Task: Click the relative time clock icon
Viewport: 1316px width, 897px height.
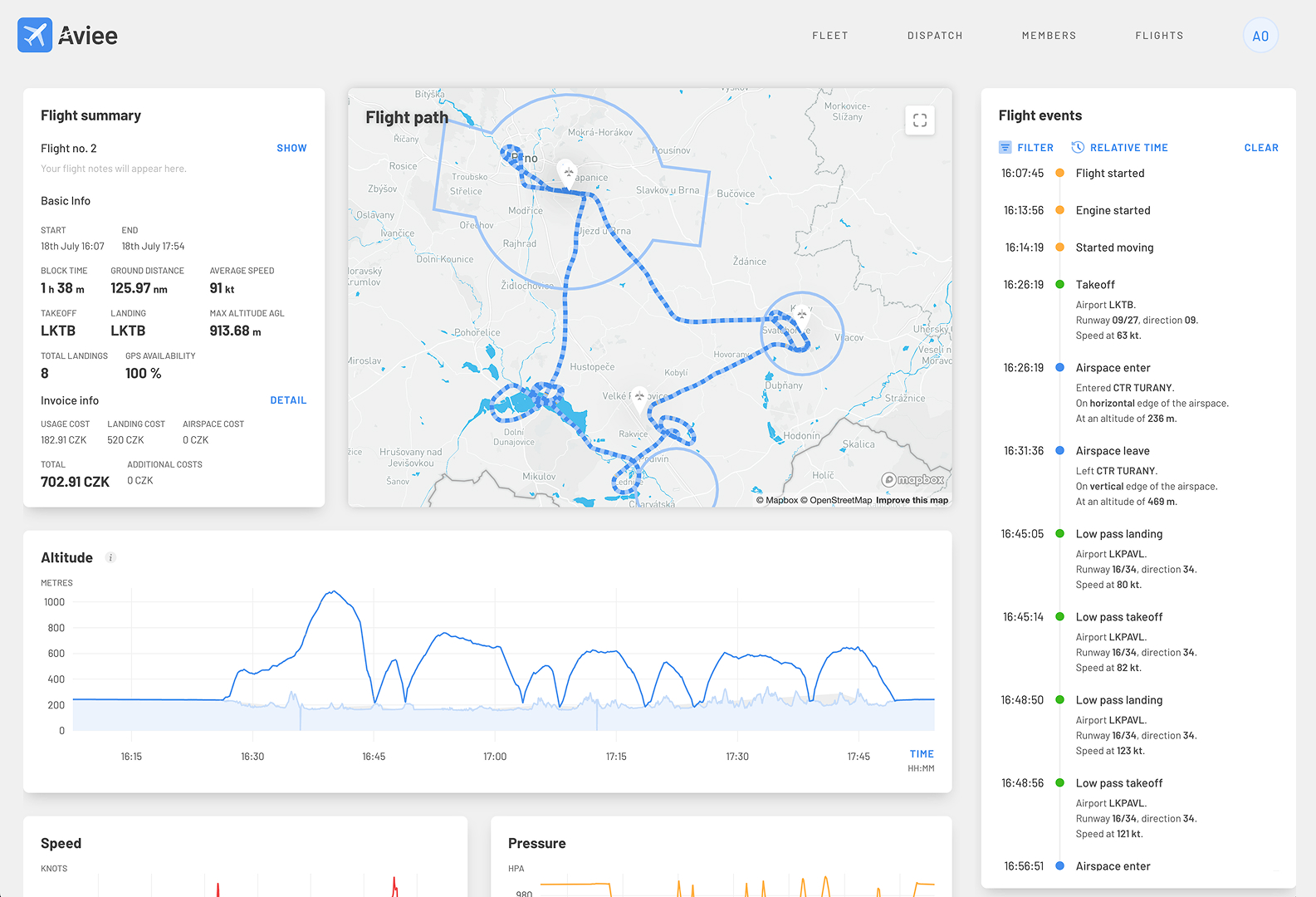Action: click(x=1078, y=148)
